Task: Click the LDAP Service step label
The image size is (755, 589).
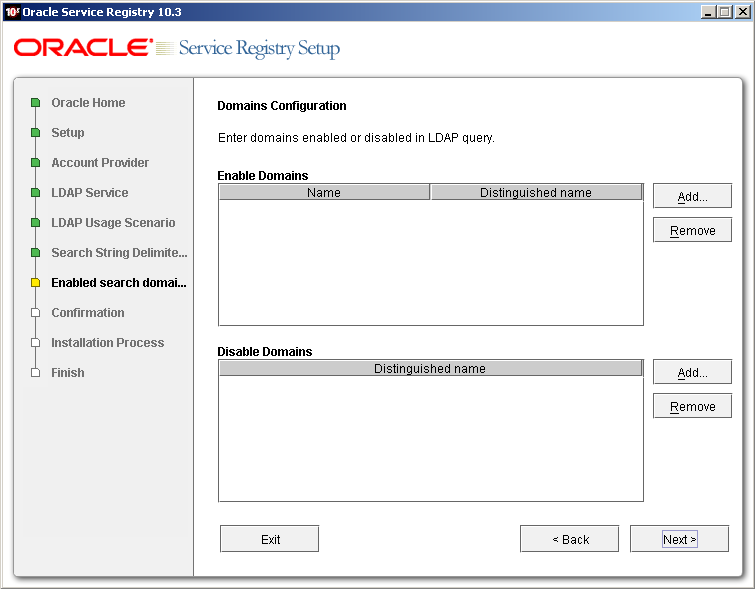Action: (90, 193)
